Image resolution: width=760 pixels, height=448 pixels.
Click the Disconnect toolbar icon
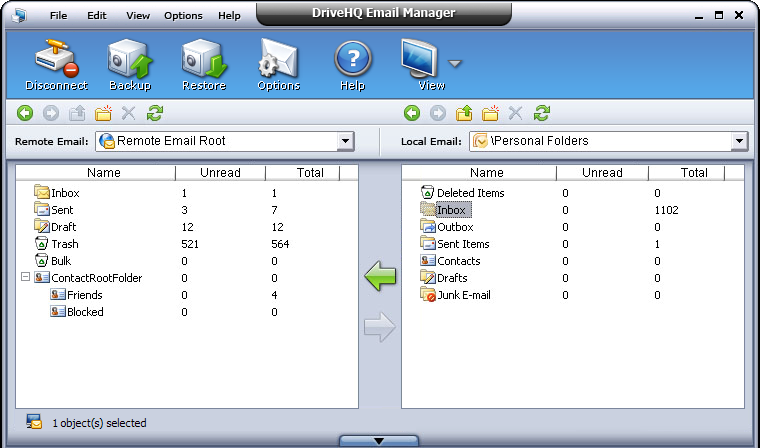coord(56,65)
